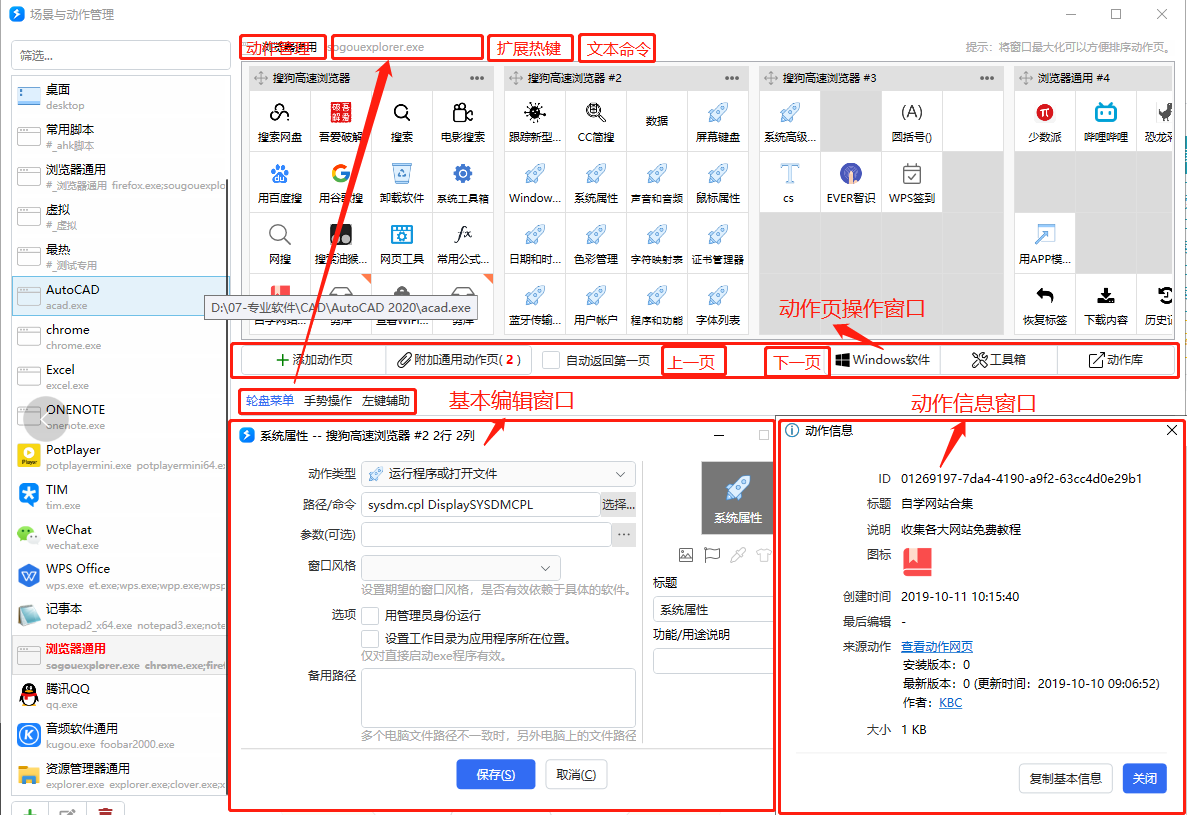
Task: Open the 吾爱破解 action tile
Action: (x=341, y=121)
